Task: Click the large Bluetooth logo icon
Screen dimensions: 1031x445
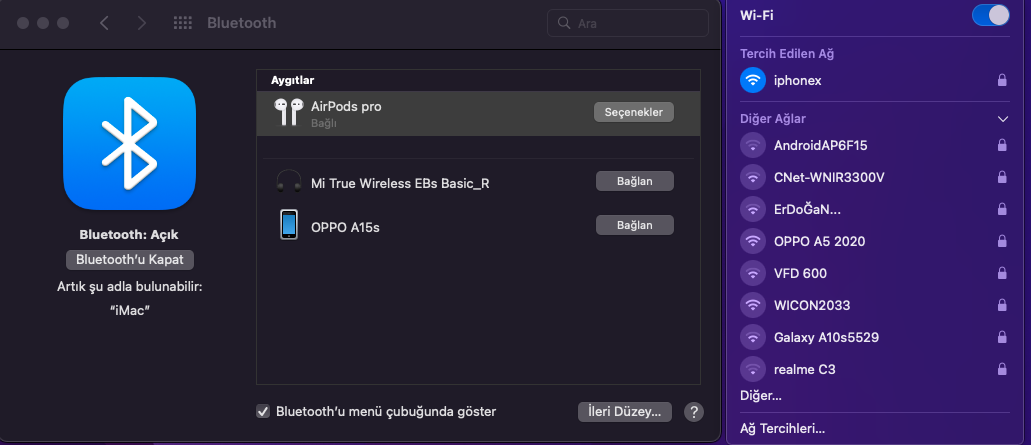Action: coord(130,143)
